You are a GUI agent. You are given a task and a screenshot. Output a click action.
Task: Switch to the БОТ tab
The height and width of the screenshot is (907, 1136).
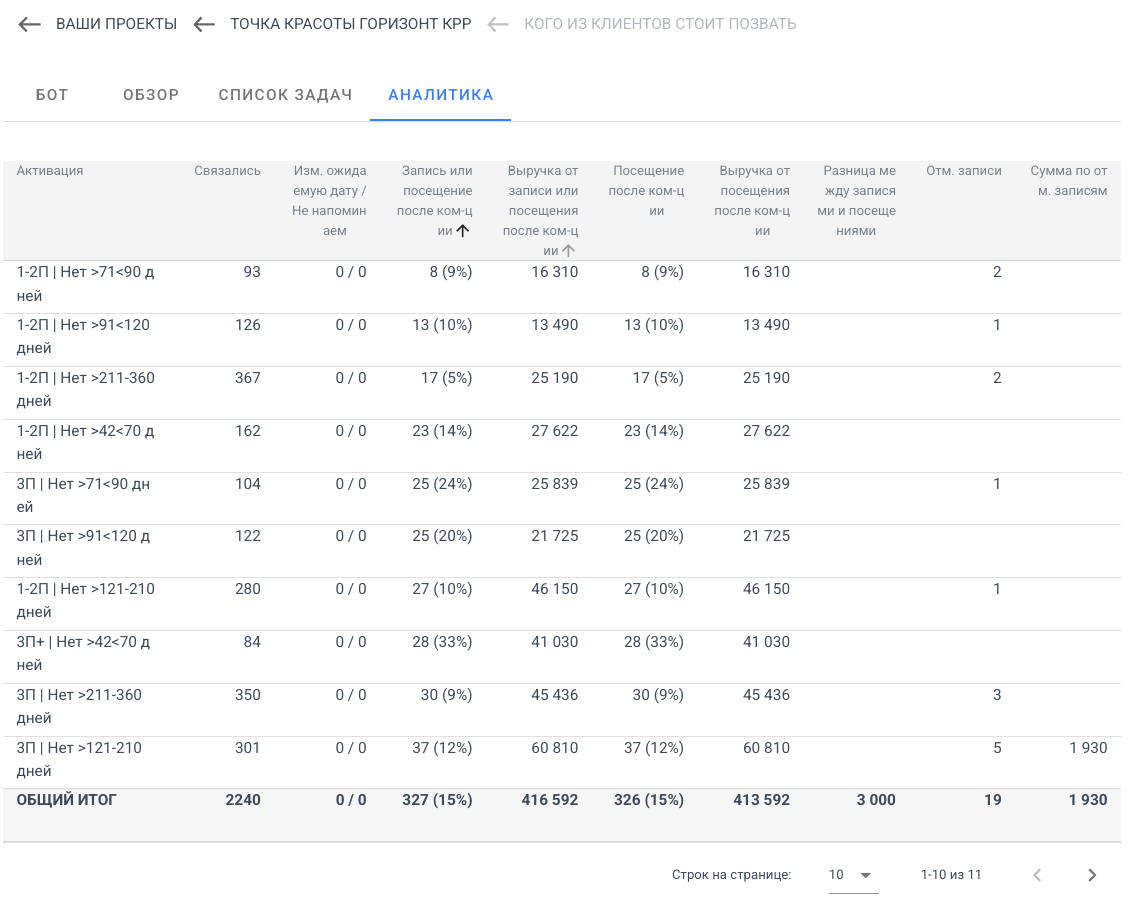tap(52, 95)
